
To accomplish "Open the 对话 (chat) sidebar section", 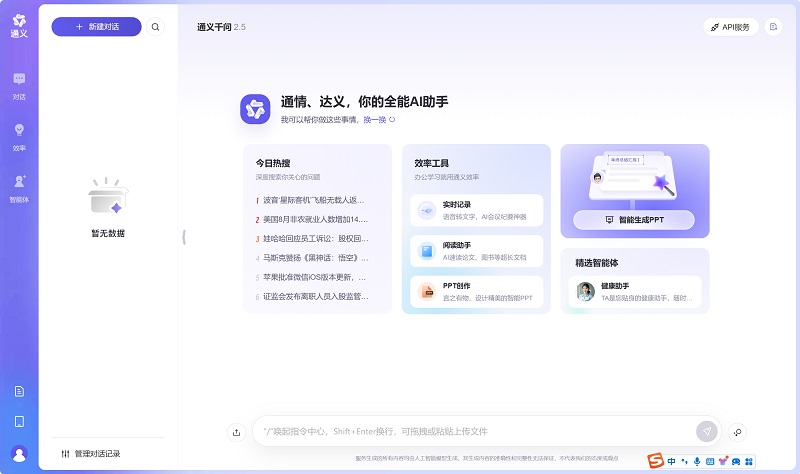I will pyautogui.click(x=19, y=86).
